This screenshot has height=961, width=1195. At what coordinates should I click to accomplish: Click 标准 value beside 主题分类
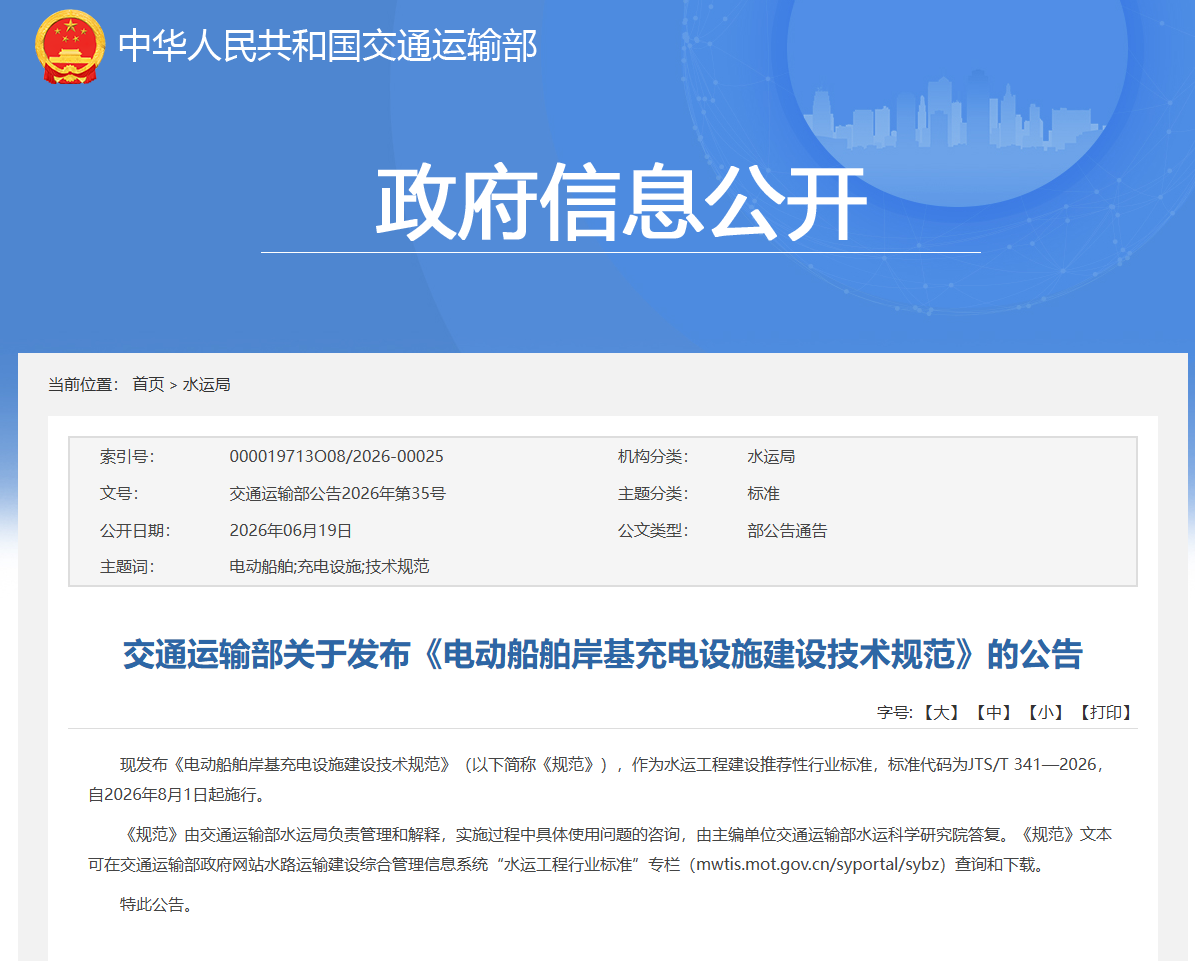tap(764, 494)
